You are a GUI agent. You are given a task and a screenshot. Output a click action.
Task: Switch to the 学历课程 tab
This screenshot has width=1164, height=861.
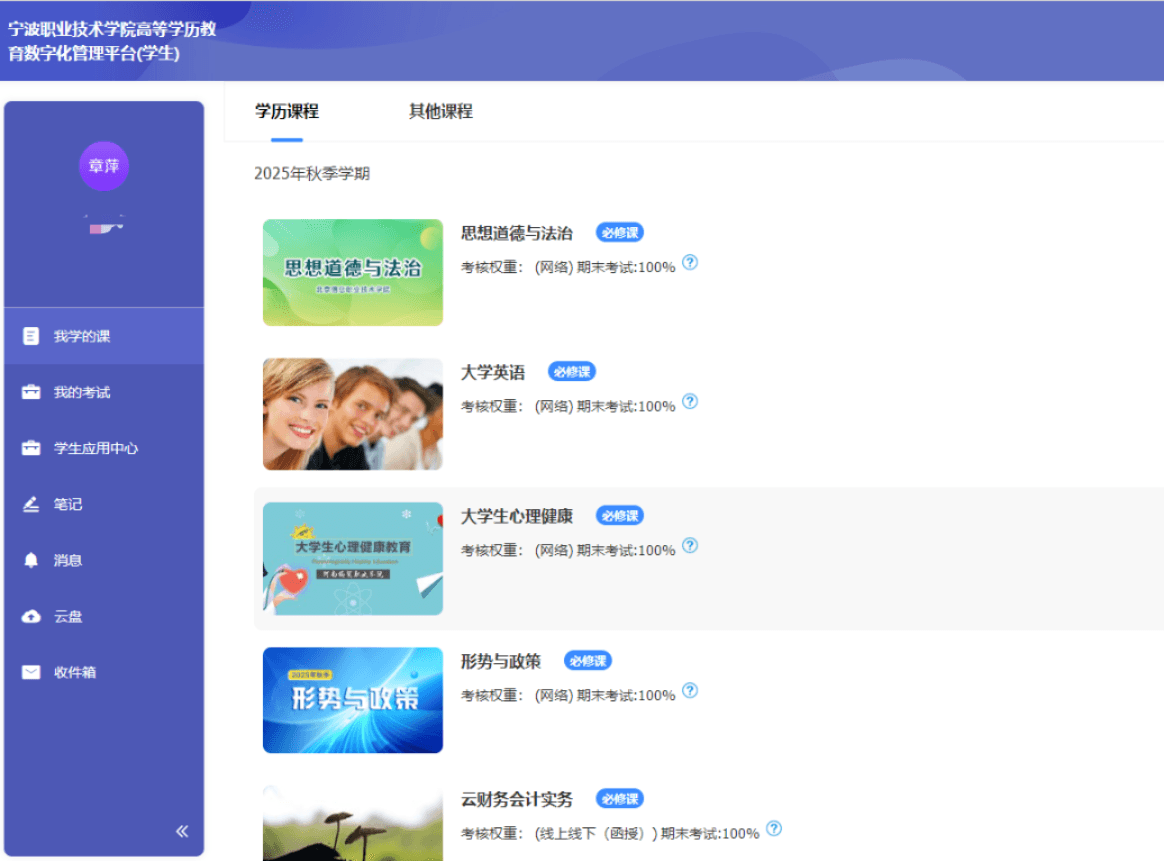(x=287, y=111)
